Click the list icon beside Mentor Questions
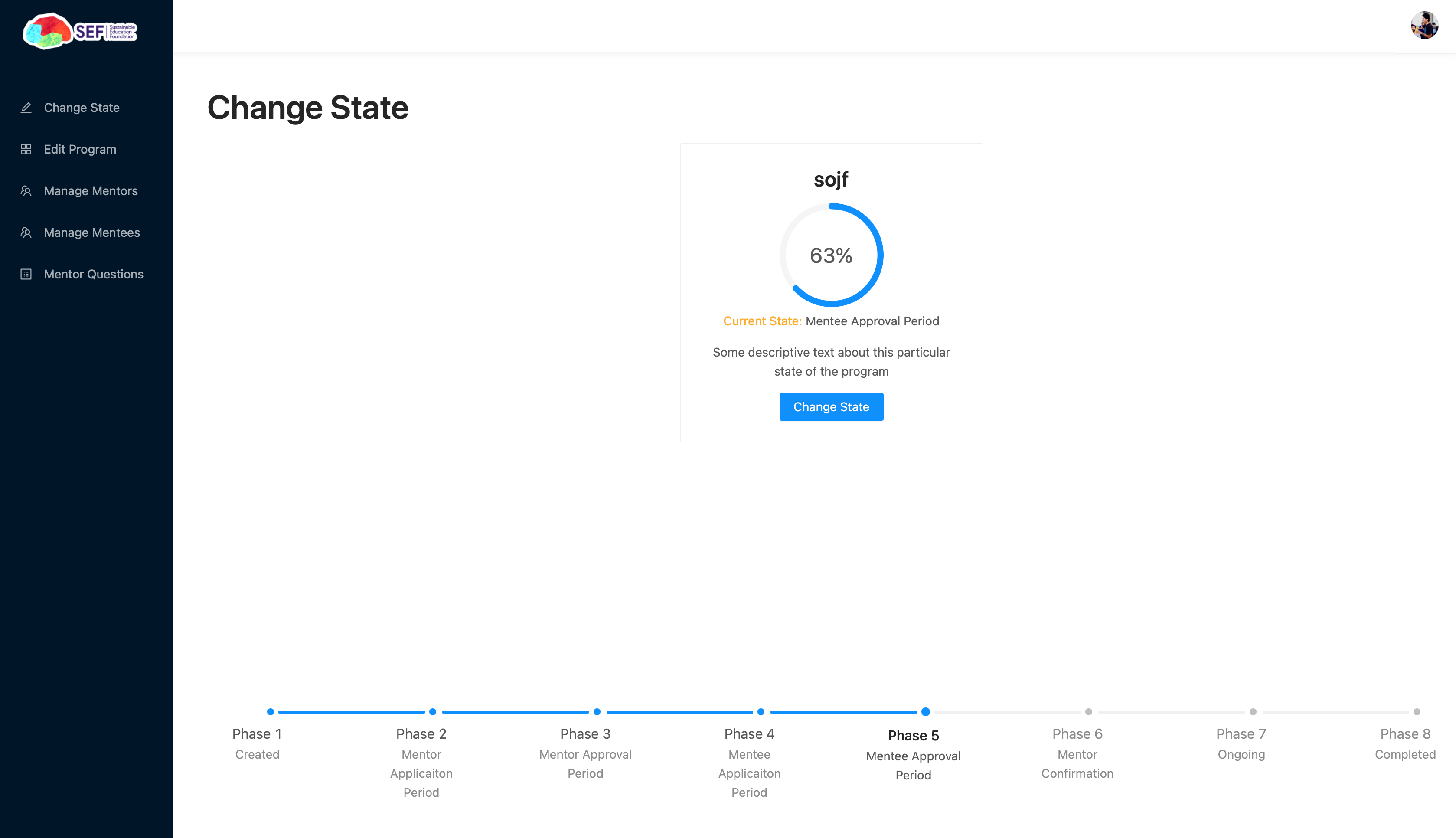Screen dimensions: 1456x838 pos(26,274)
